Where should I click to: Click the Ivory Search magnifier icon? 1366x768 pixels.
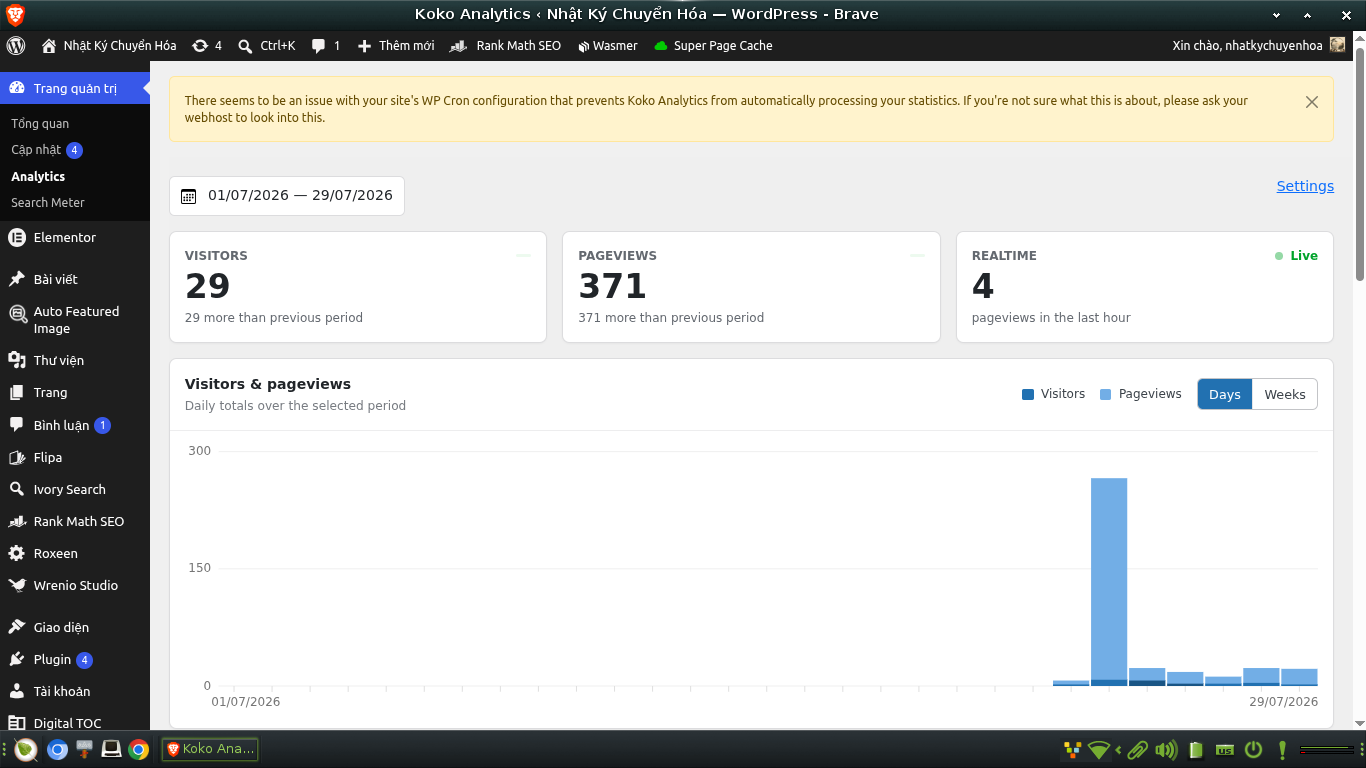pos(17,489)
